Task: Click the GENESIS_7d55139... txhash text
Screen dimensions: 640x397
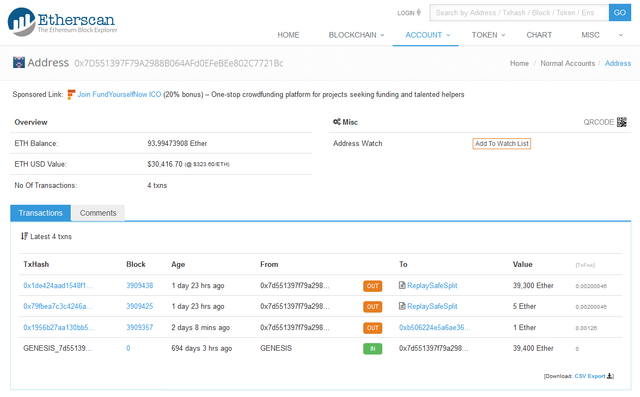Action: pyautogui.click(x=58, y=348)
